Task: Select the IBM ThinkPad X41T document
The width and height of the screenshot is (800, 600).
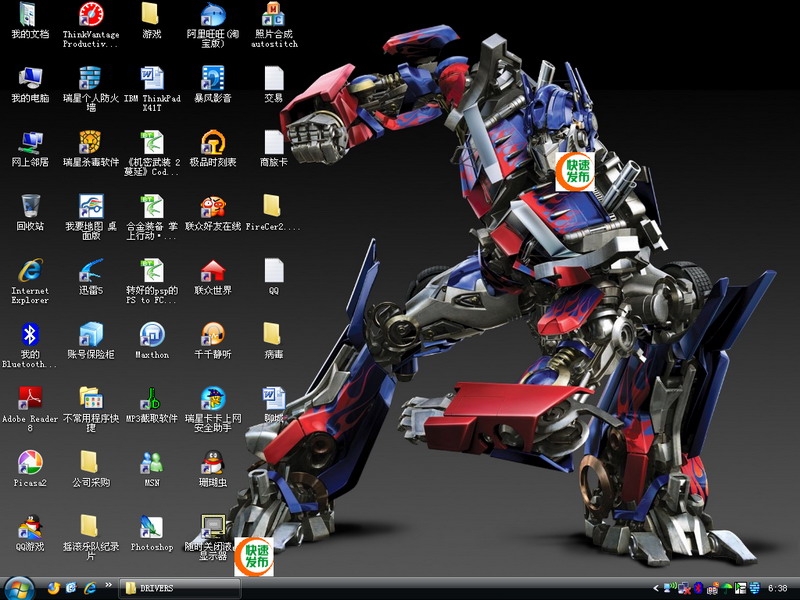Action: 152,90
